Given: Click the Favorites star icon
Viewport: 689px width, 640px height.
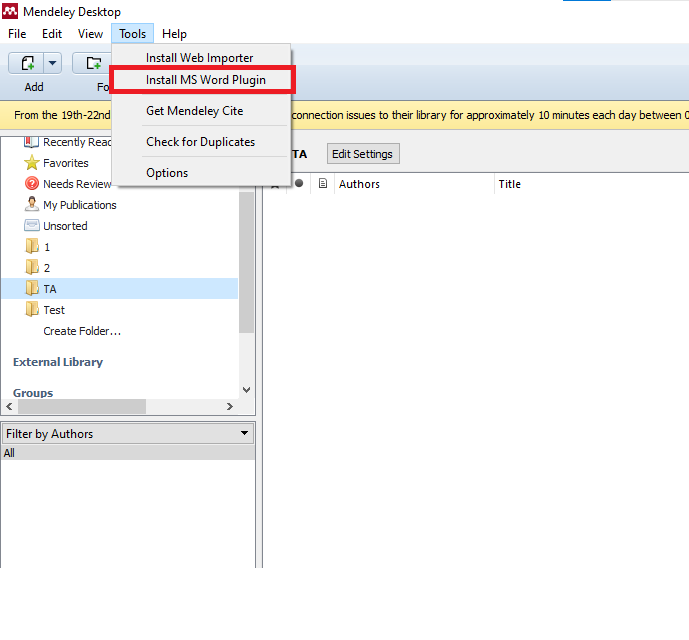Looking at the screenshot, I should (32, 163).
